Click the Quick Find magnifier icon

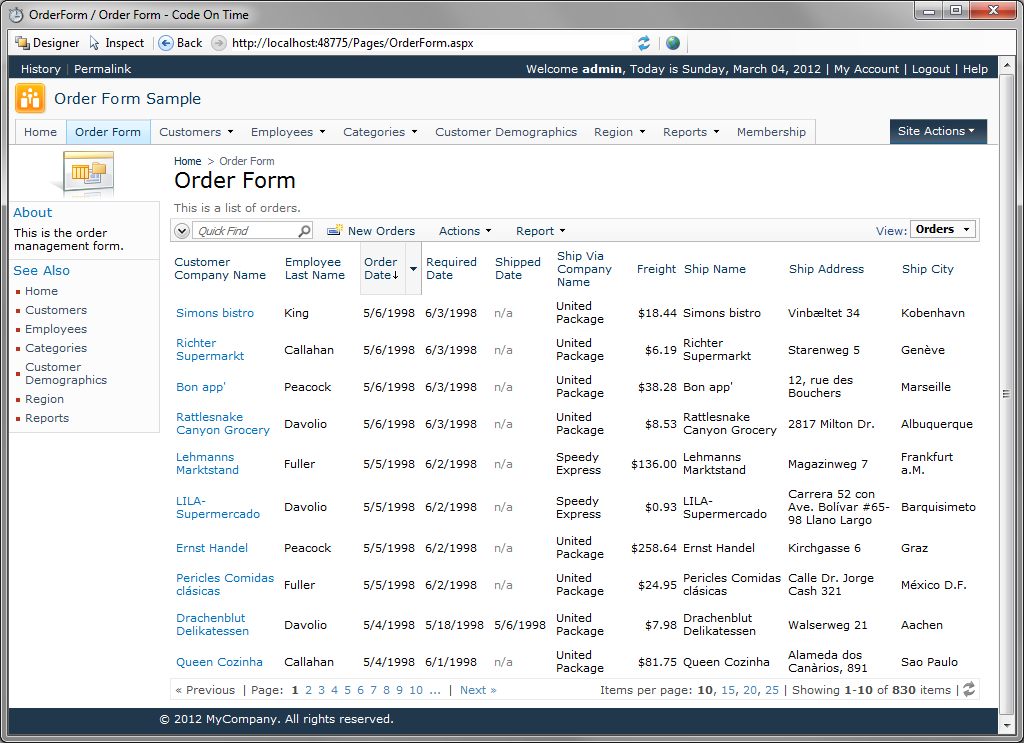(x=304, y=230)
